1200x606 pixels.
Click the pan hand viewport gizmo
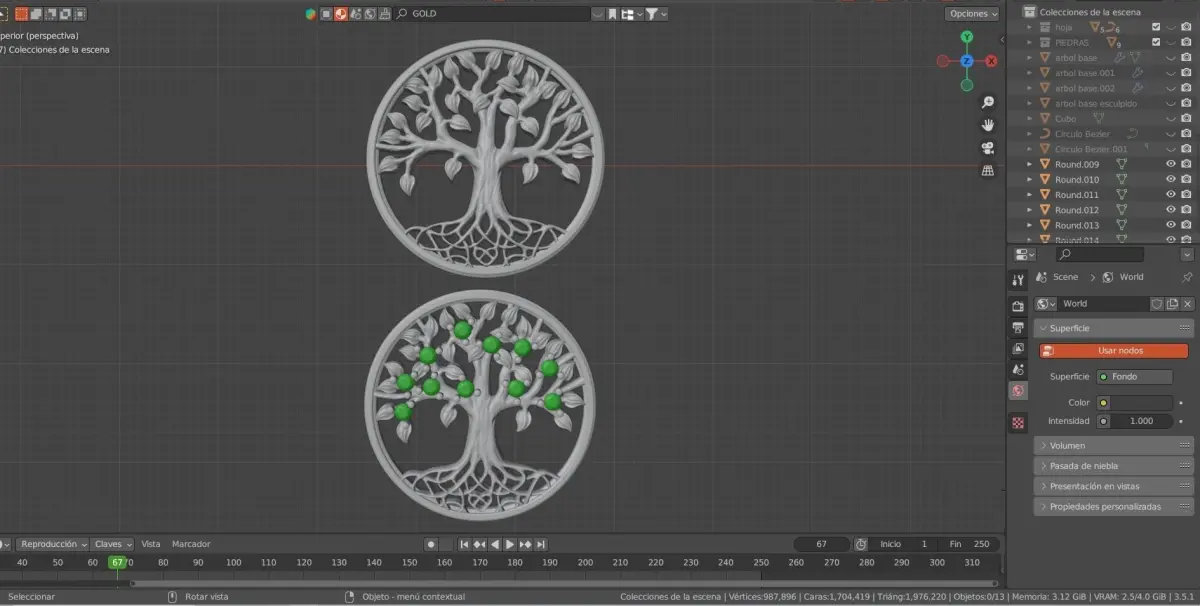988,125
